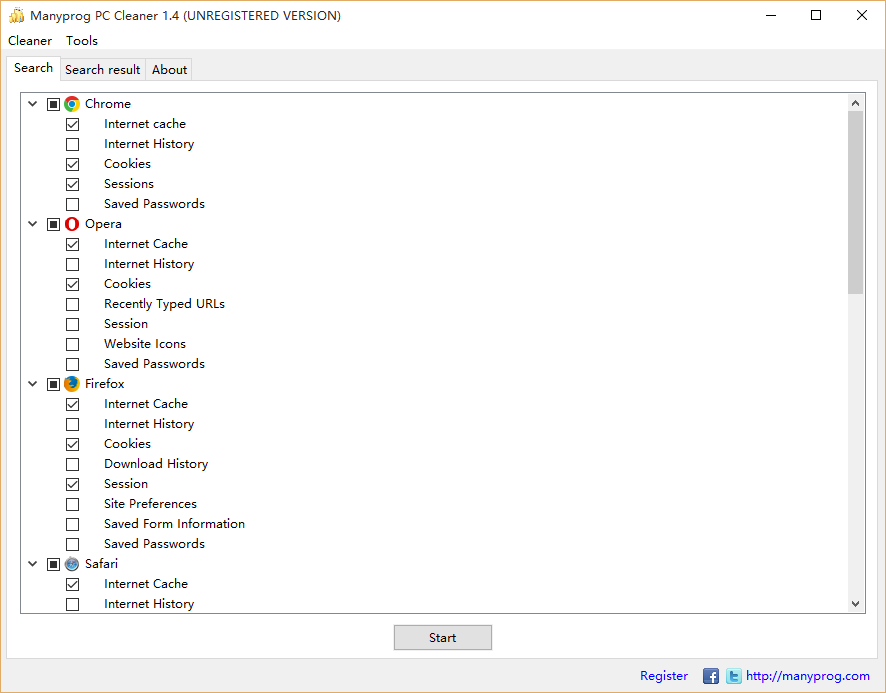
Task: Click the Saved Form Information text
Action: click(175, 524)
